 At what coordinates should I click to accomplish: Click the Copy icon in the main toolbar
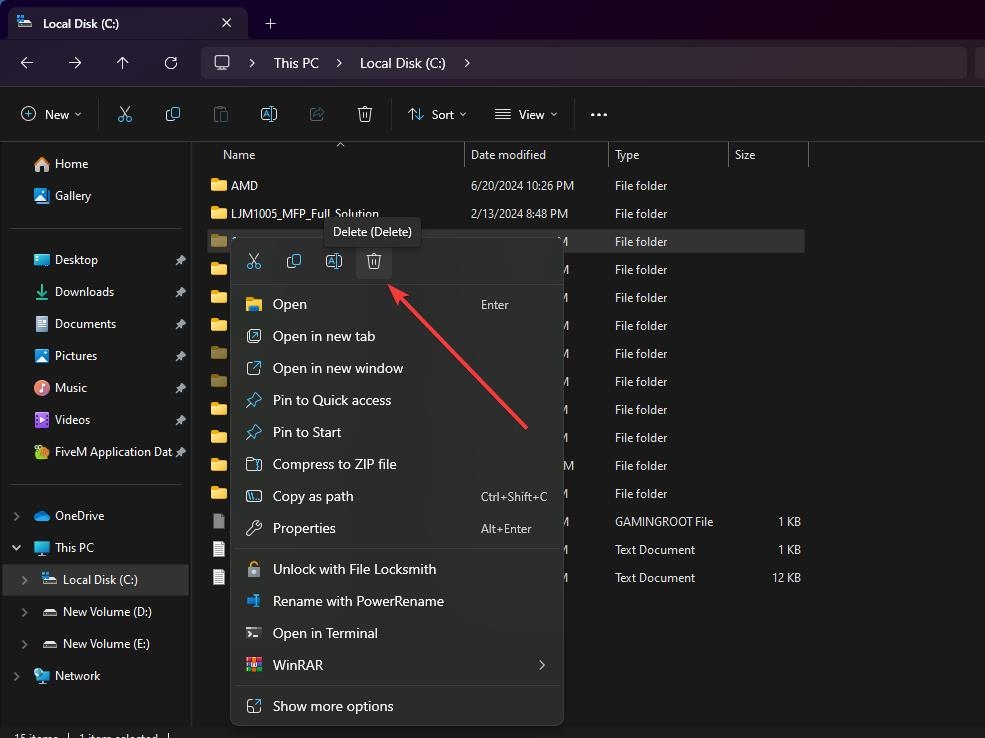click(173, 114)
